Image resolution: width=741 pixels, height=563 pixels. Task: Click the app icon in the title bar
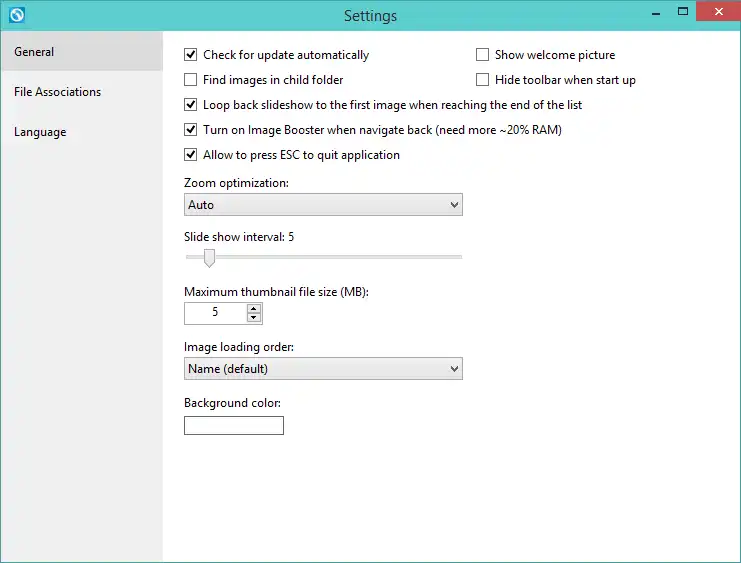pyautogui.click(x=14, y=15)
